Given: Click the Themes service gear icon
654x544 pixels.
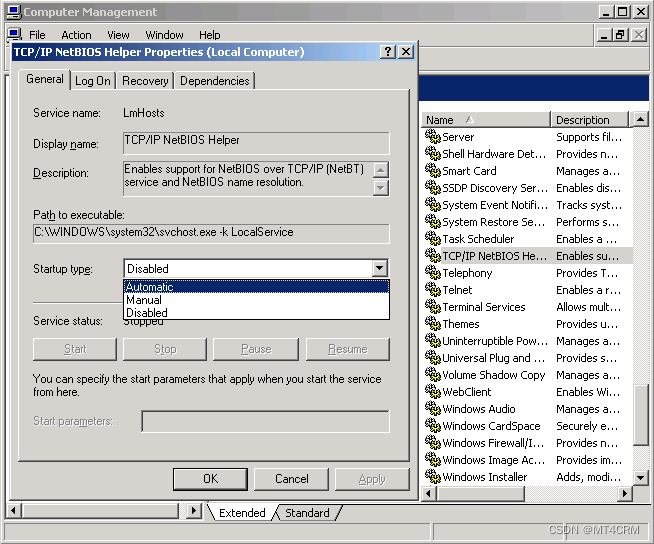Looking at the screenshot, I should [x=433, y=323].
